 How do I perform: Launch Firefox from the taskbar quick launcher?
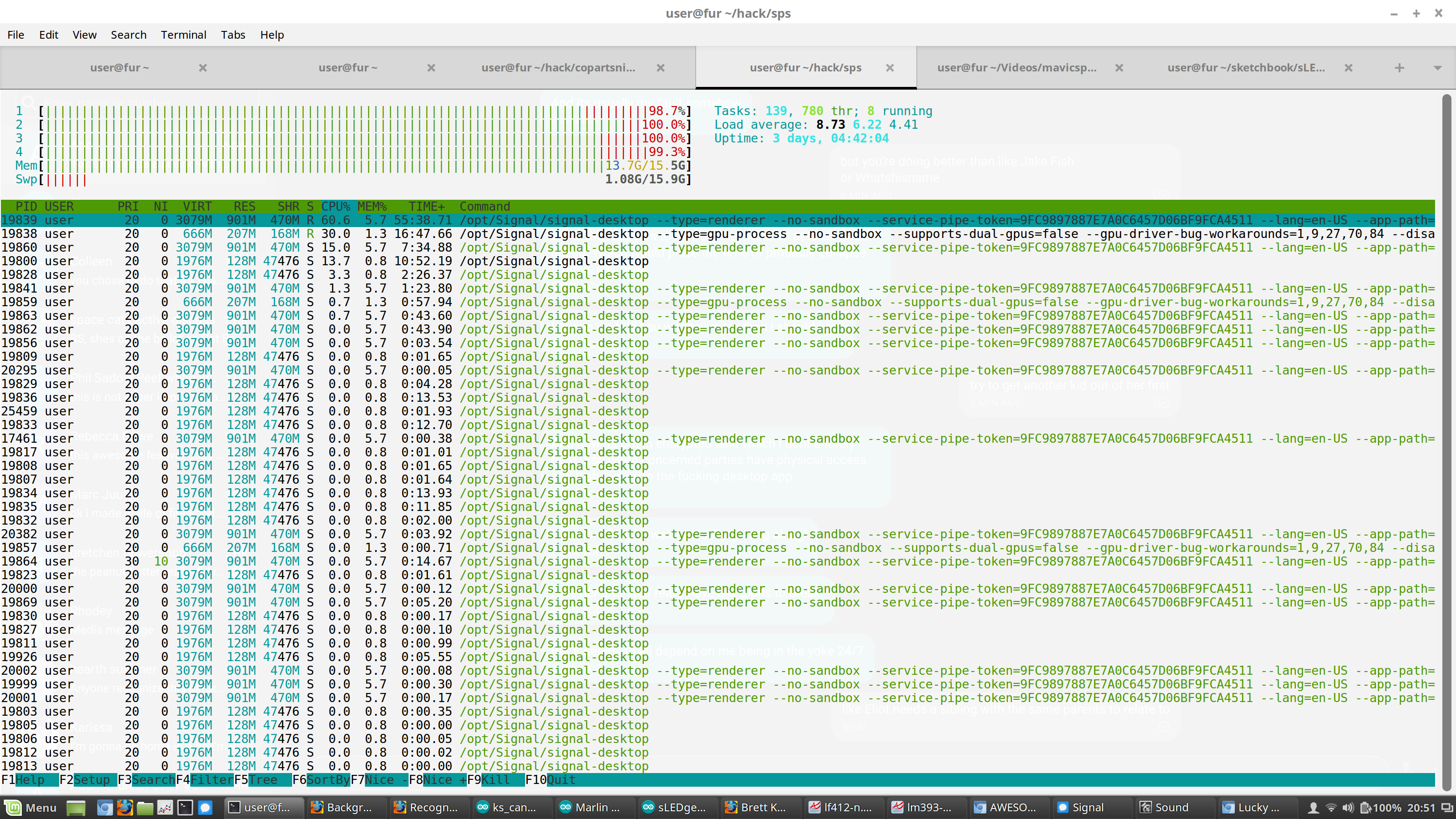[125, 807]
